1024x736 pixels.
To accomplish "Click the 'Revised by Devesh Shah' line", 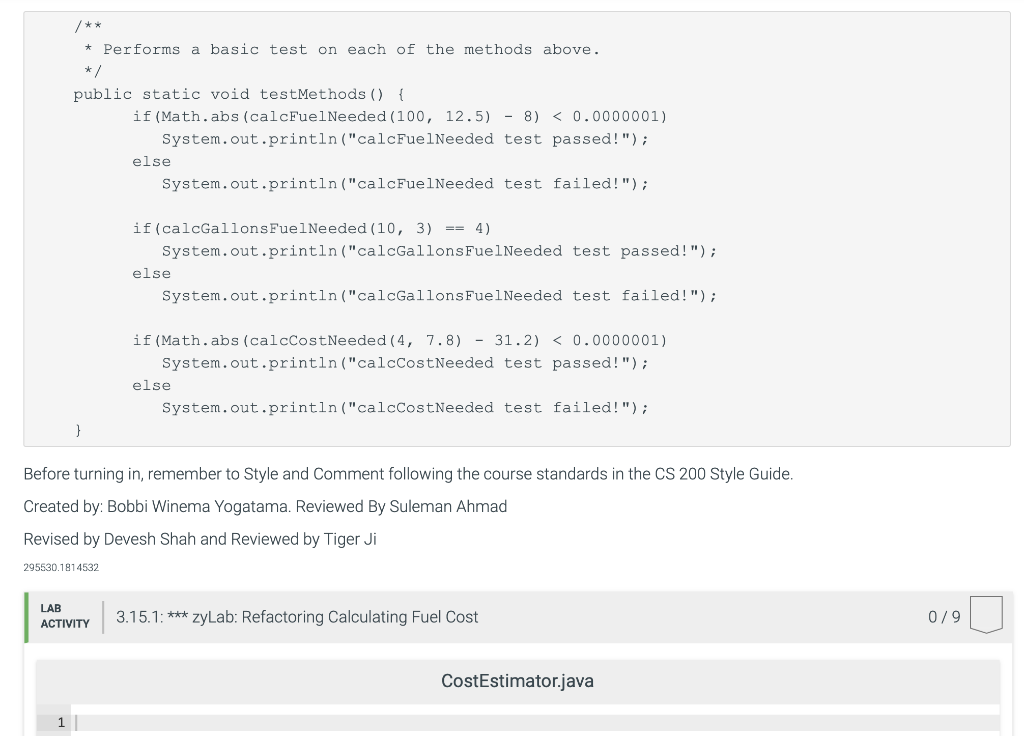I will [200, 539].
